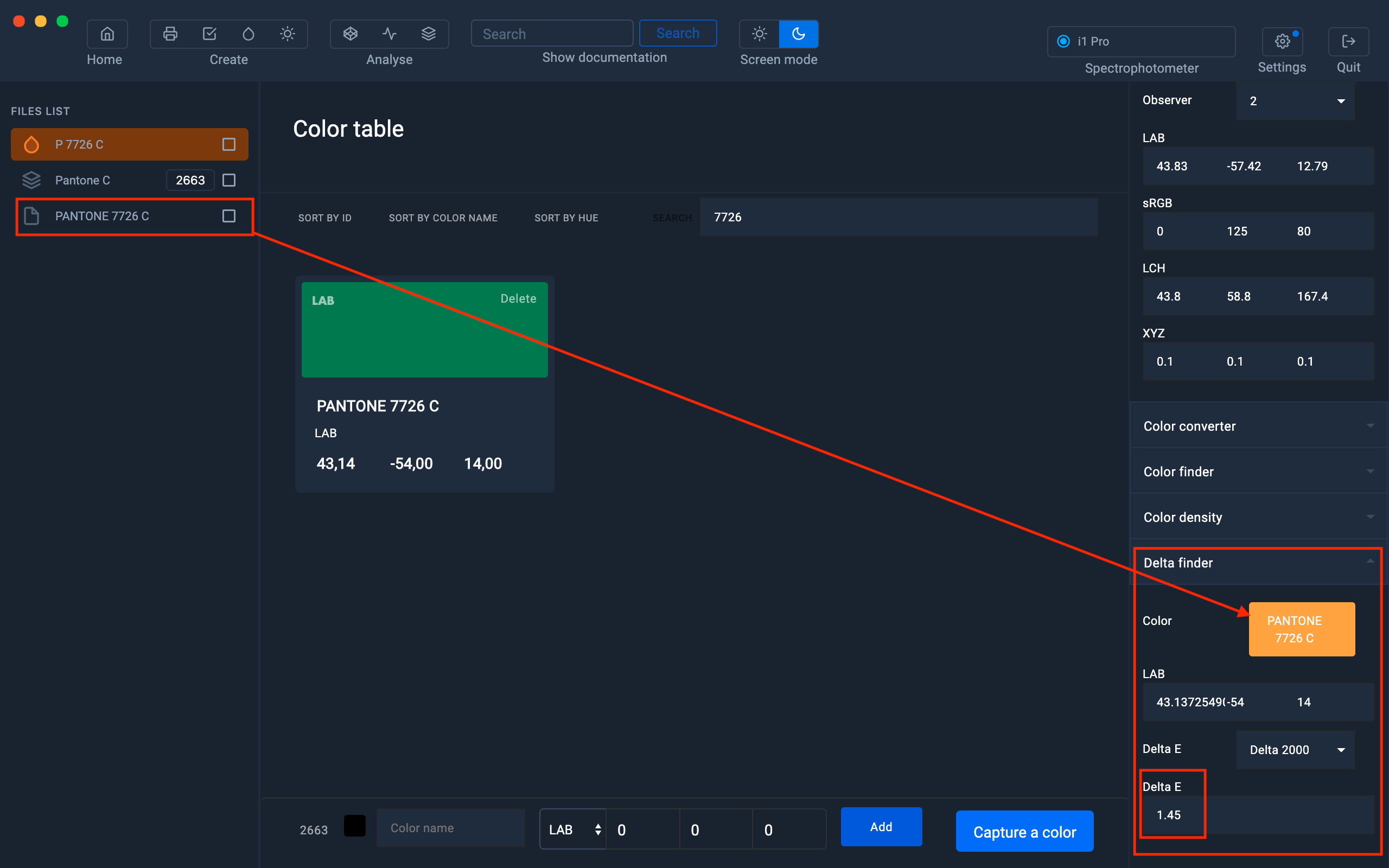Viewport: 1389px width, 868px height.
Task: Select P 7726 C in files list
Action: [130, 144]
